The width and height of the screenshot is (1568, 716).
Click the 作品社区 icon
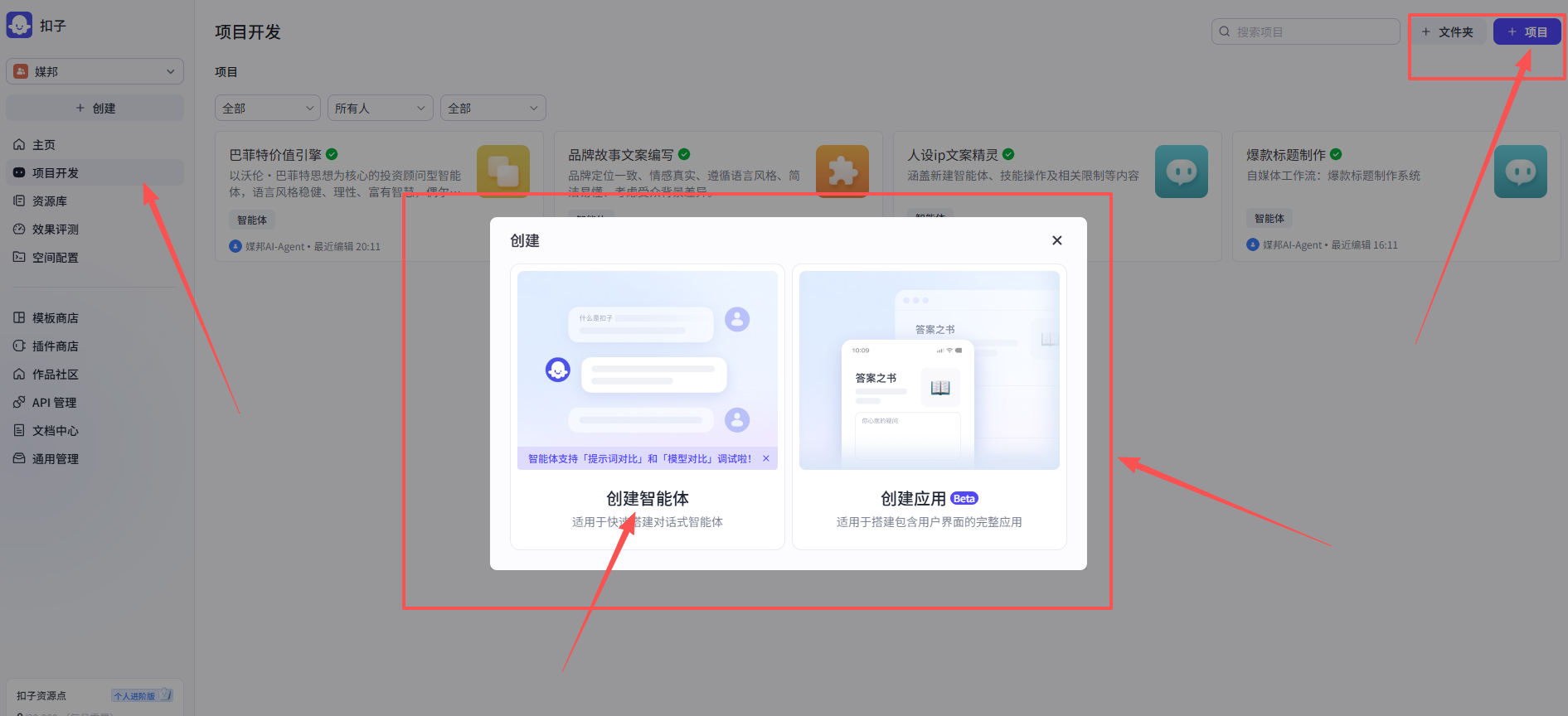19,374
